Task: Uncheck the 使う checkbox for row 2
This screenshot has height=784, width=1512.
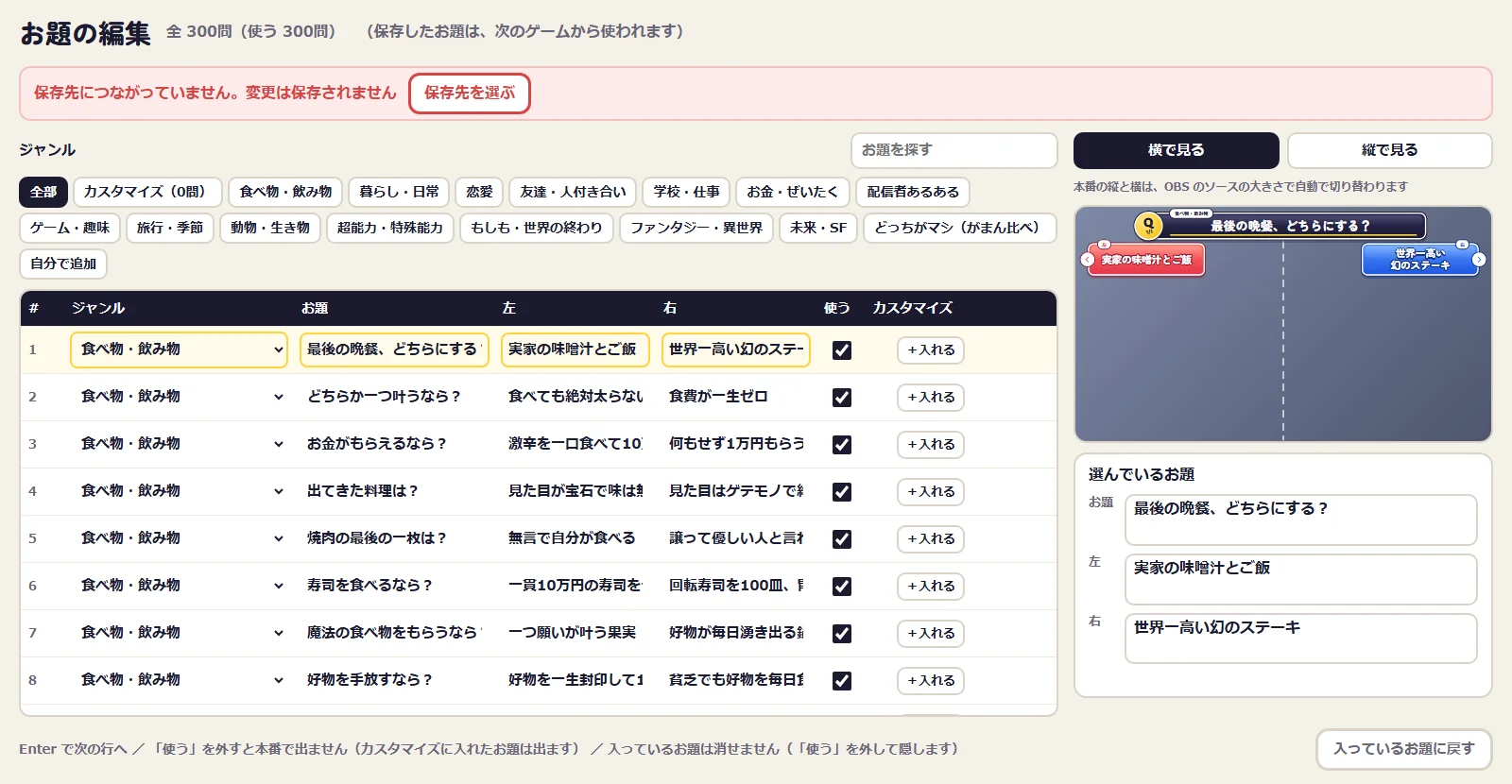Action: point(841,398)
